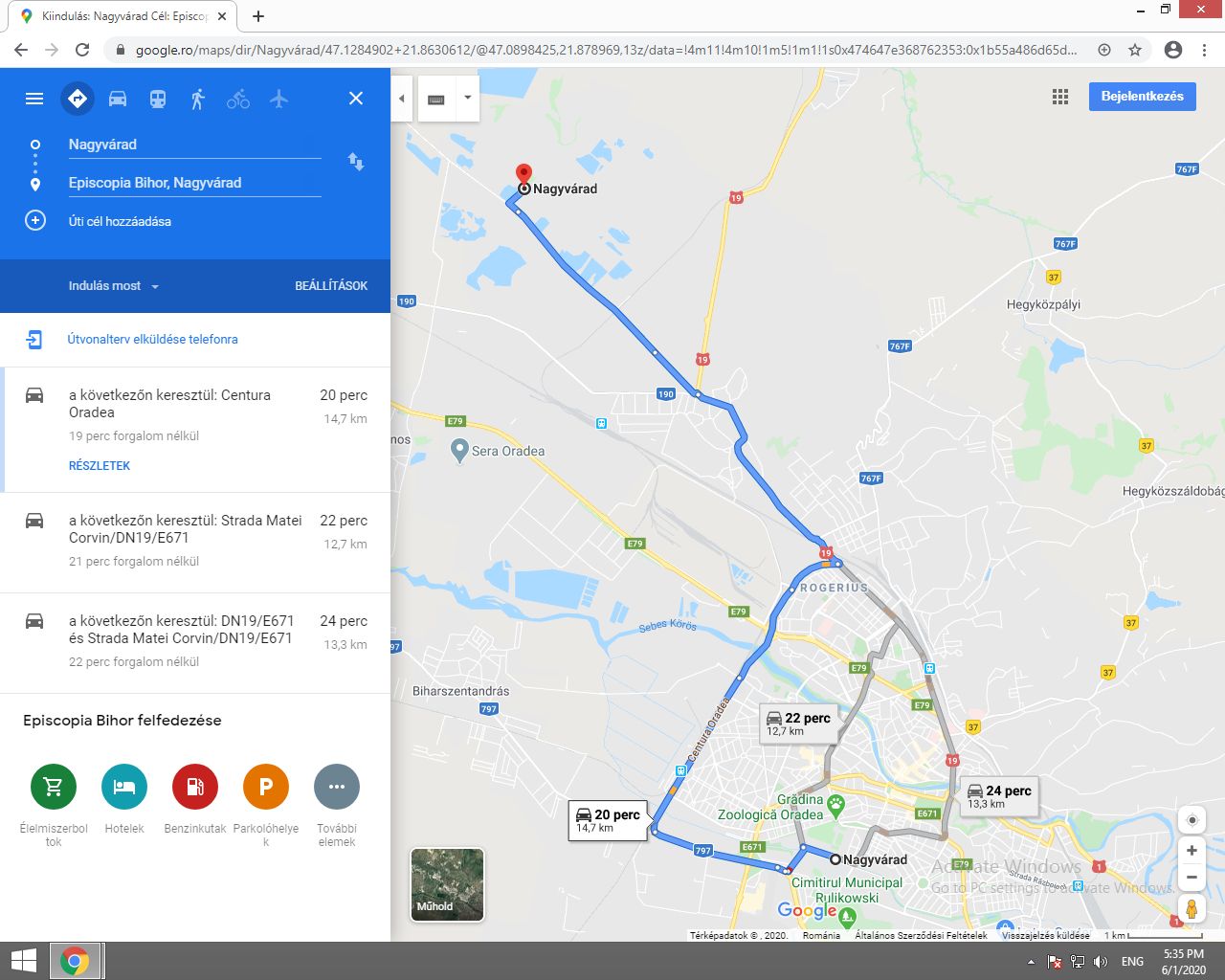Viewport: 1225px width, 980px height.
Task: Select the public transit travel mode icon
Action: [158, 99]
